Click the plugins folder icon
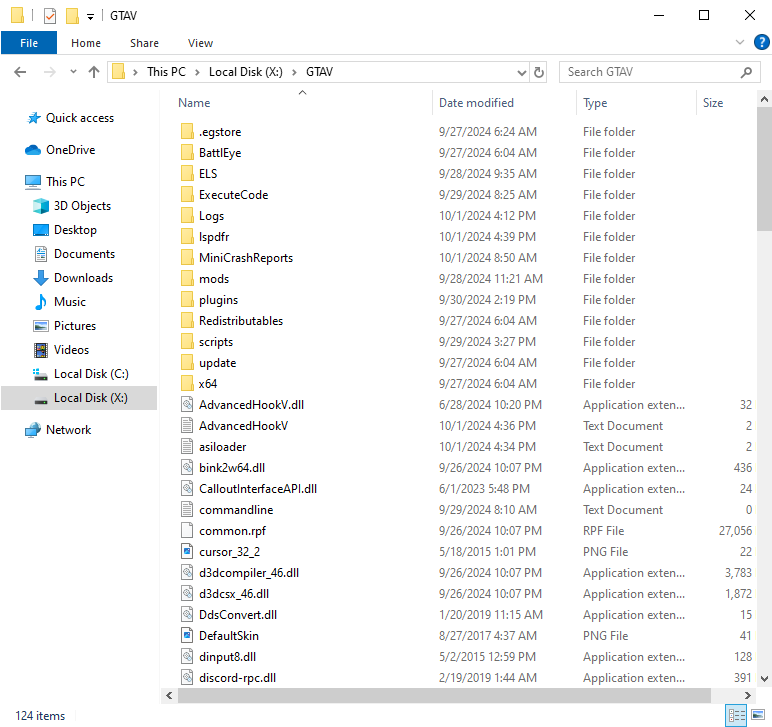 tap(187, 300)
